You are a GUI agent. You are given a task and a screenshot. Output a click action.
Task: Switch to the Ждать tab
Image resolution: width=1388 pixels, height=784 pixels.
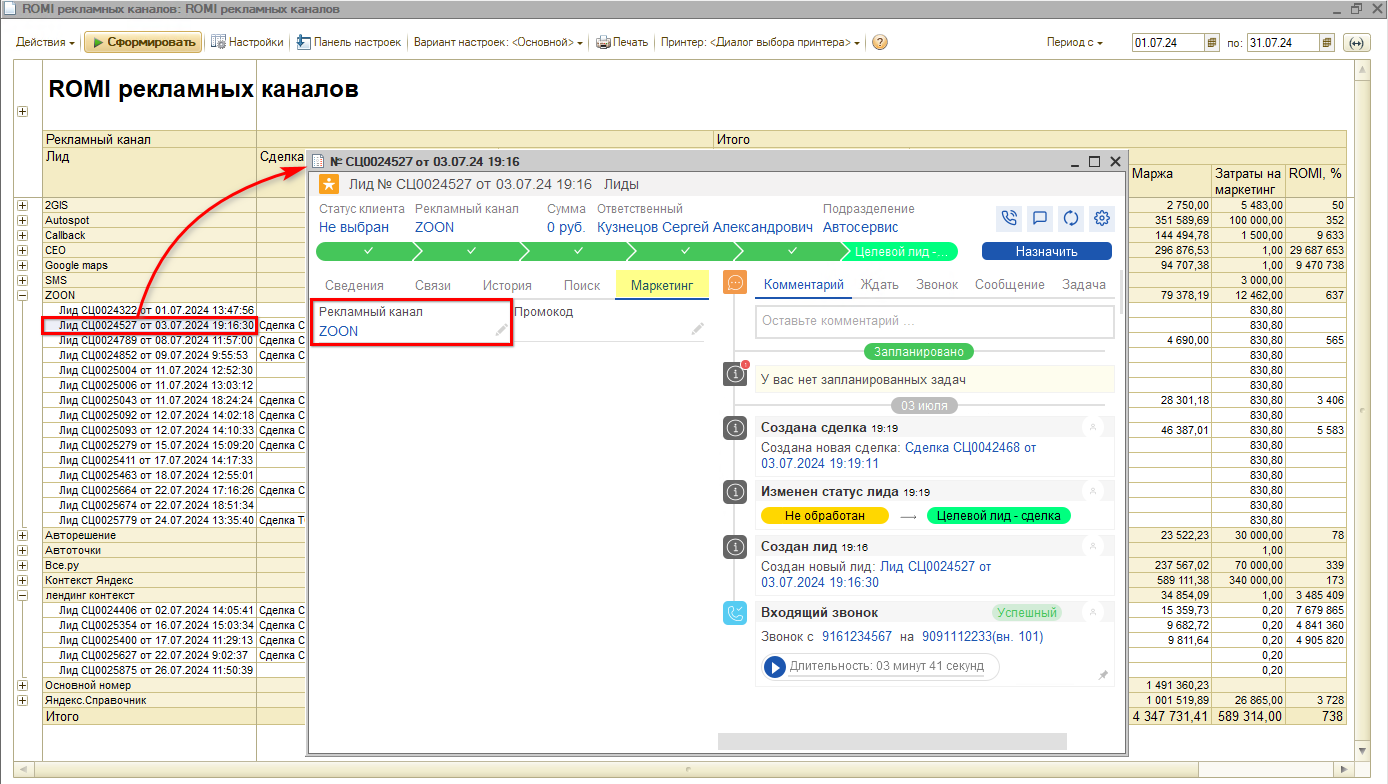click(x=879, y=285)
